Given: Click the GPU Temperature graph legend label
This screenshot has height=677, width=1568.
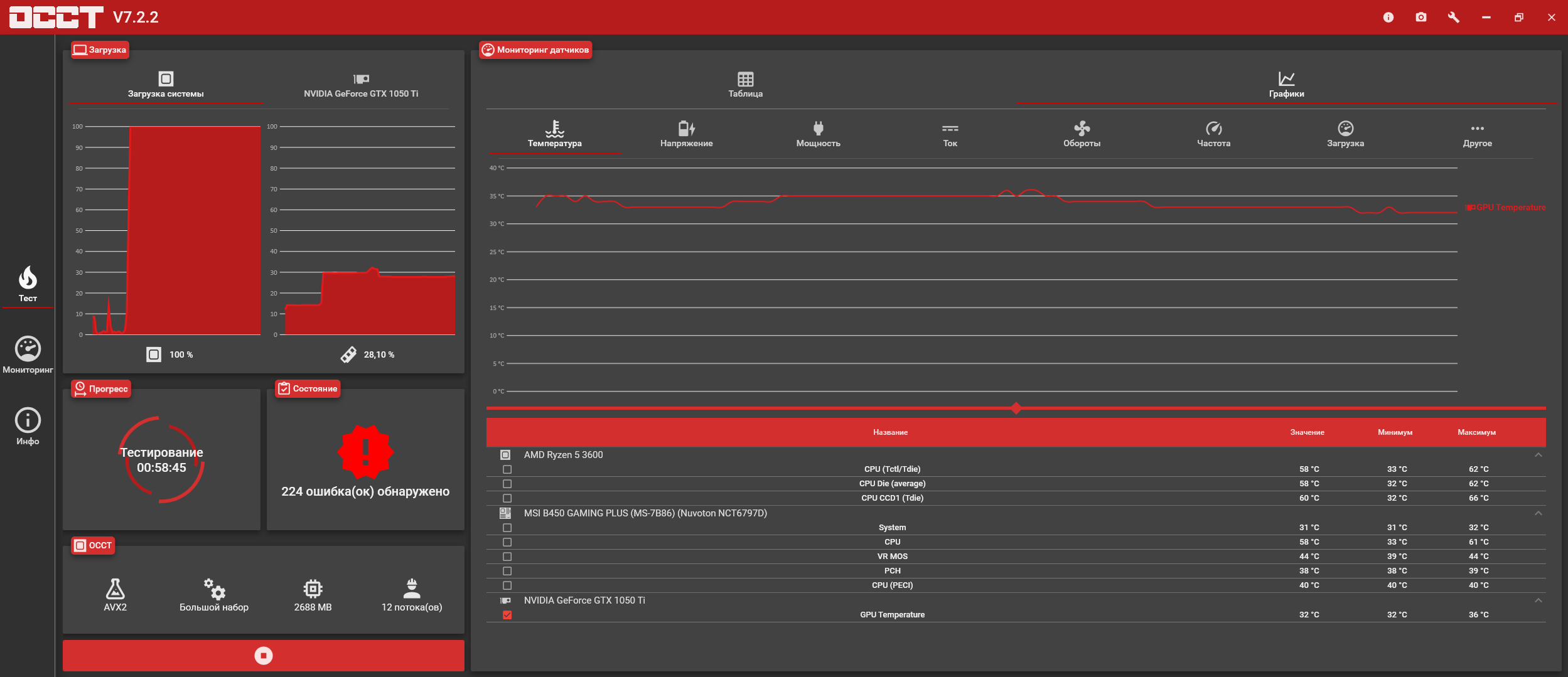Looking at the screenshot, I should pyautogui.click(x=1506, y=207).
